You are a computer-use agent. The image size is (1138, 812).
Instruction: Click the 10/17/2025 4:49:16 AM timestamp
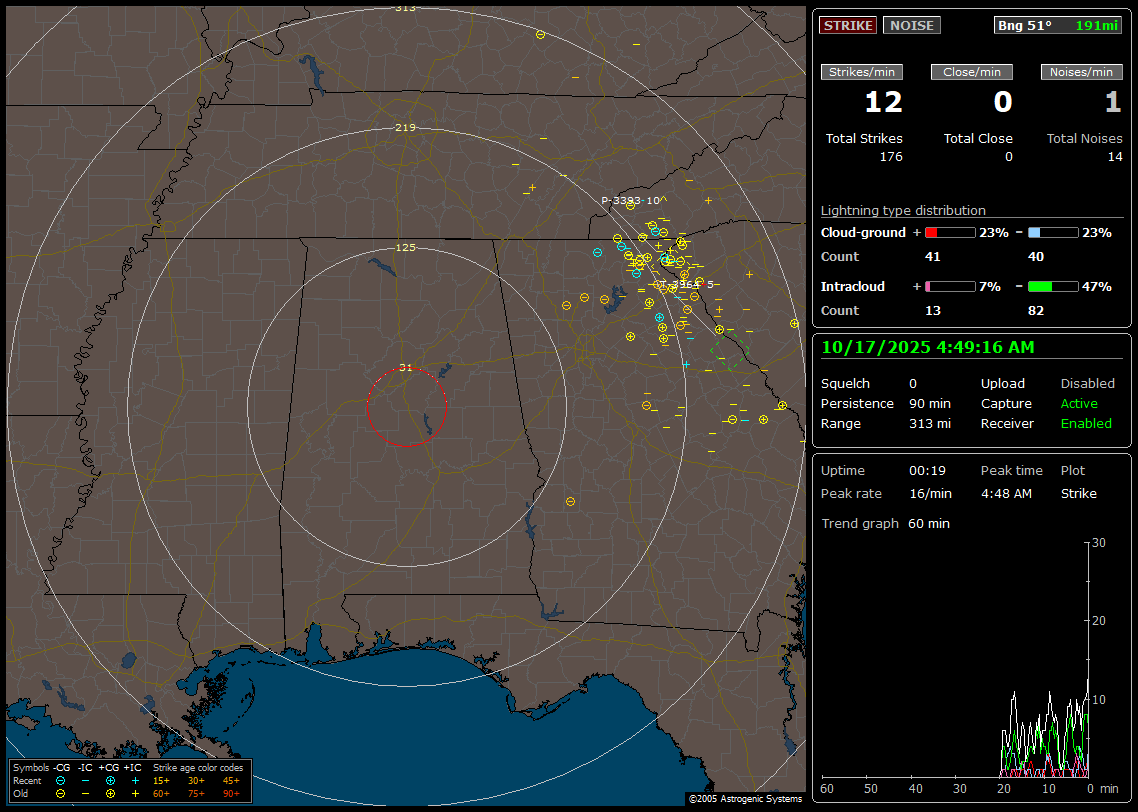click(x=928, y=348)
